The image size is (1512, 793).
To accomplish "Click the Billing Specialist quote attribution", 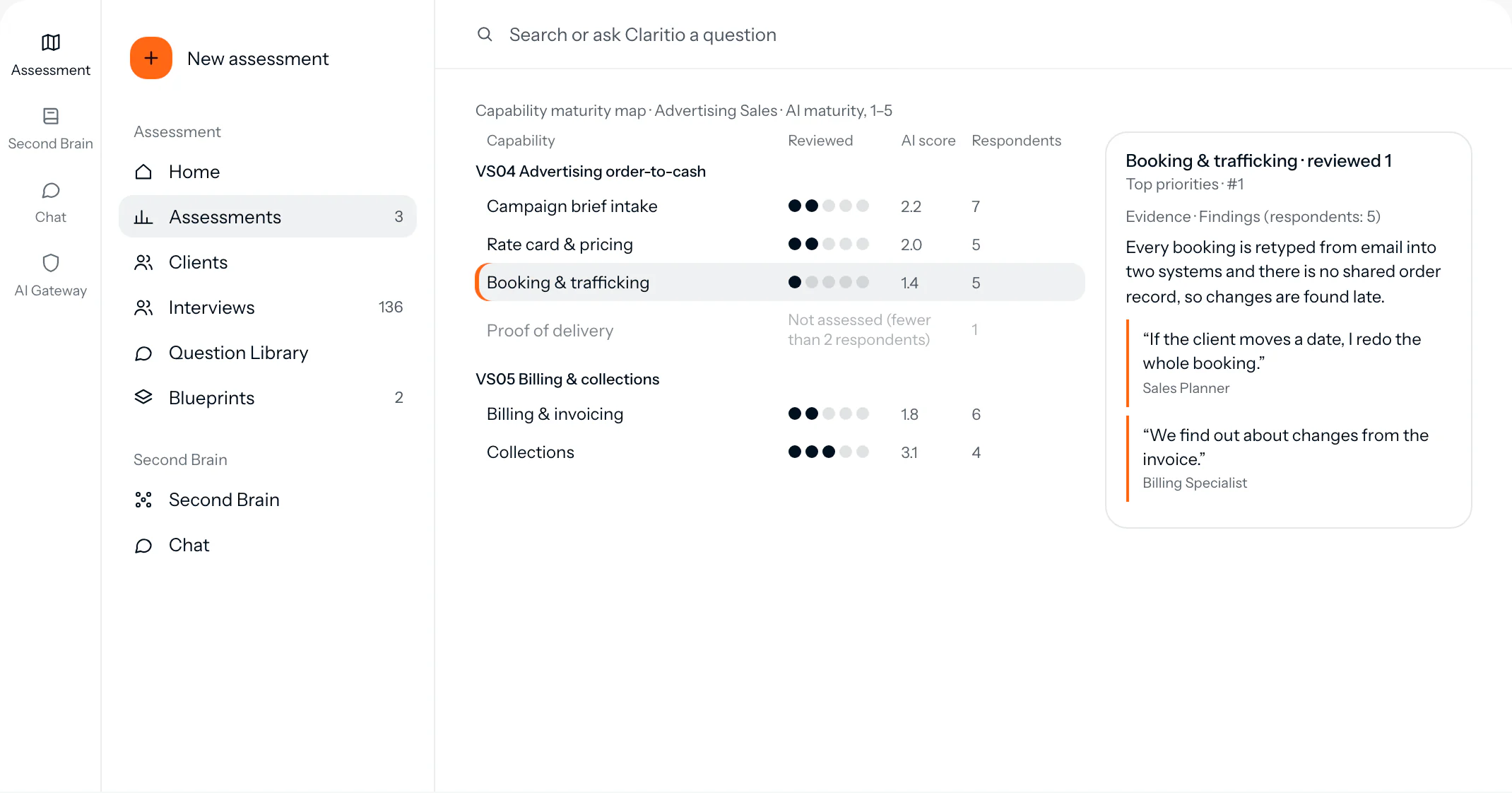I will [1195, 483].
